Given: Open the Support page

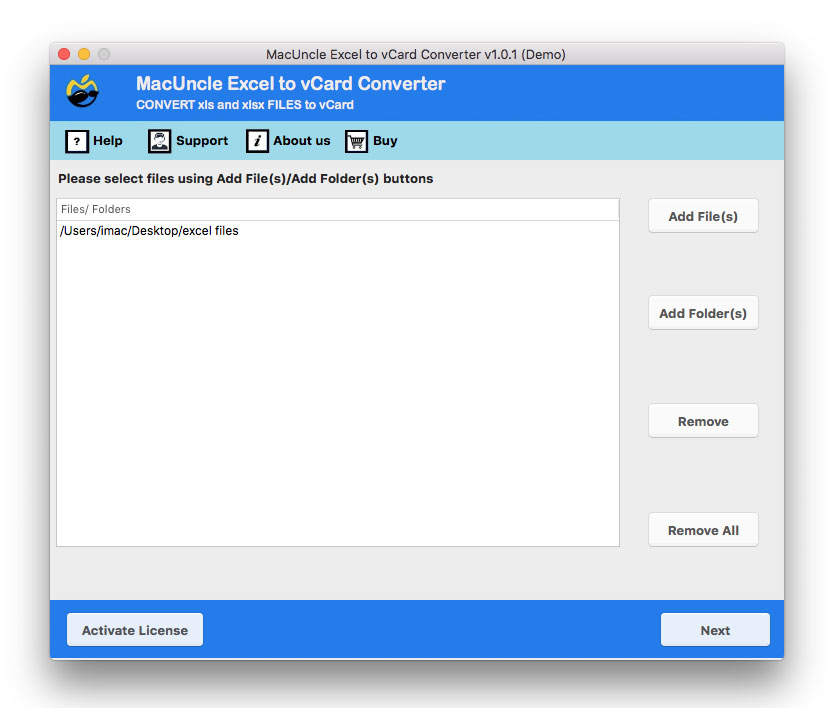Looking at the screenshot, I should tap(202, 141).
